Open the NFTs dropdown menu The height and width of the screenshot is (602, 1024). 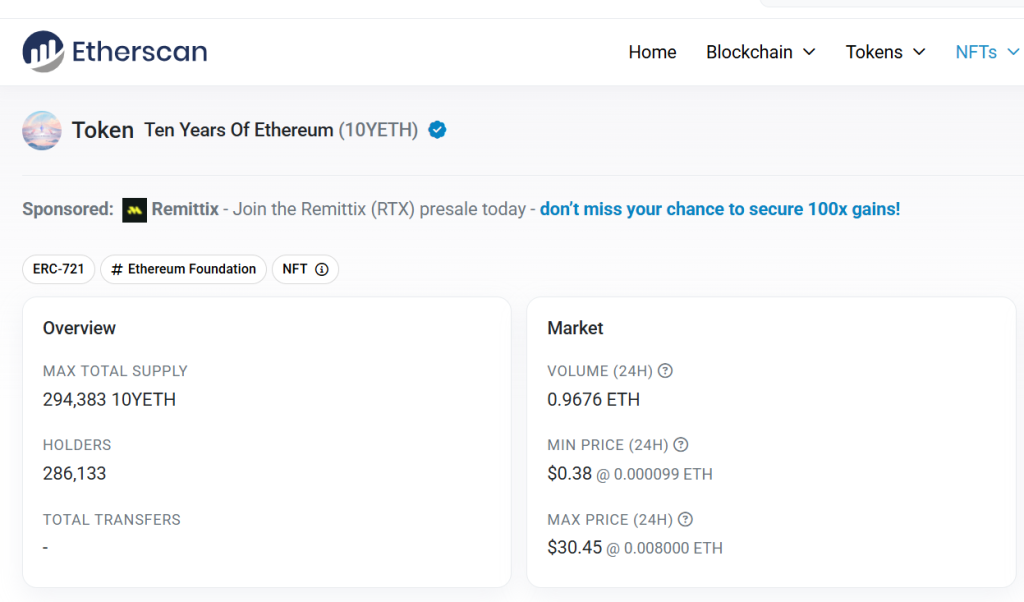987,52
